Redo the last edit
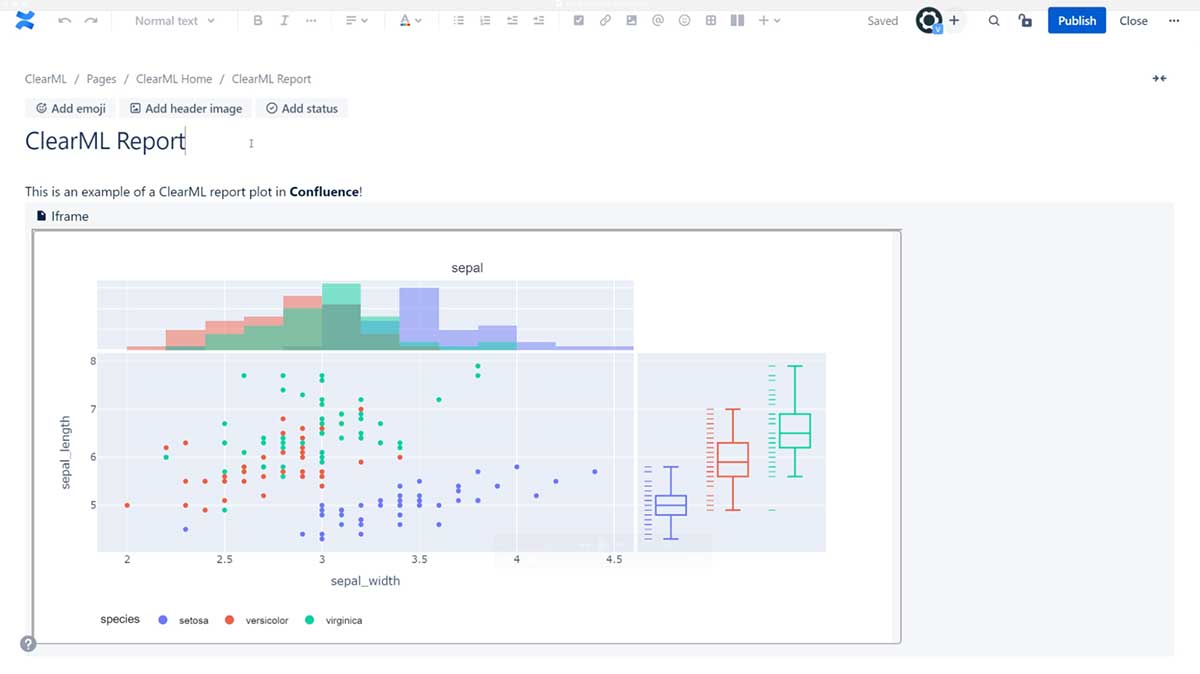This screenshot has height=674, width=1200. coord(91,20)
